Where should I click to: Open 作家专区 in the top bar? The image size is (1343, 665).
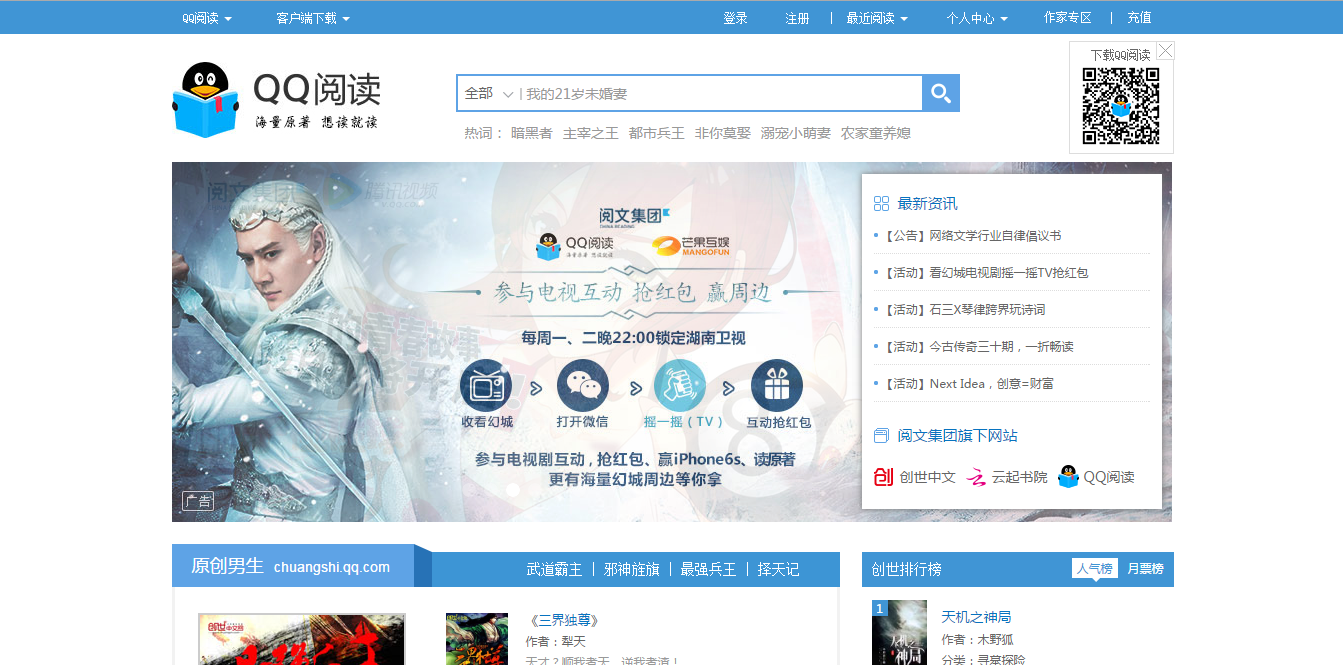[1068, 18]
